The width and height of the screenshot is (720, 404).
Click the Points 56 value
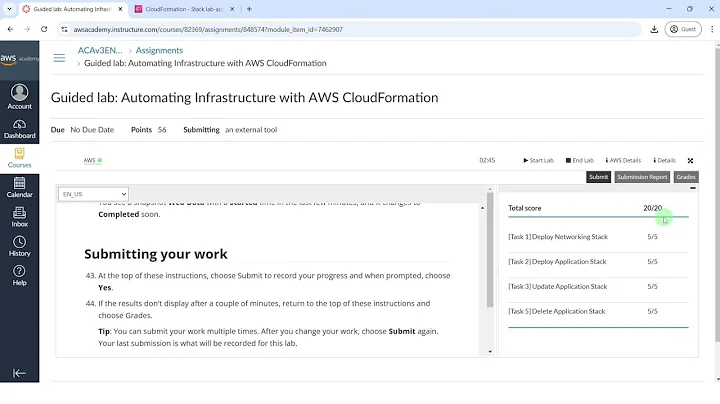[162, 129]
